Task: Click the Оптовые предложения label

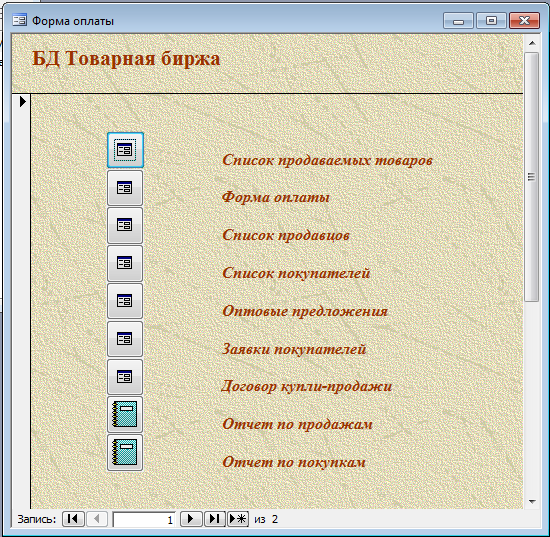Action: coord(305,311)
